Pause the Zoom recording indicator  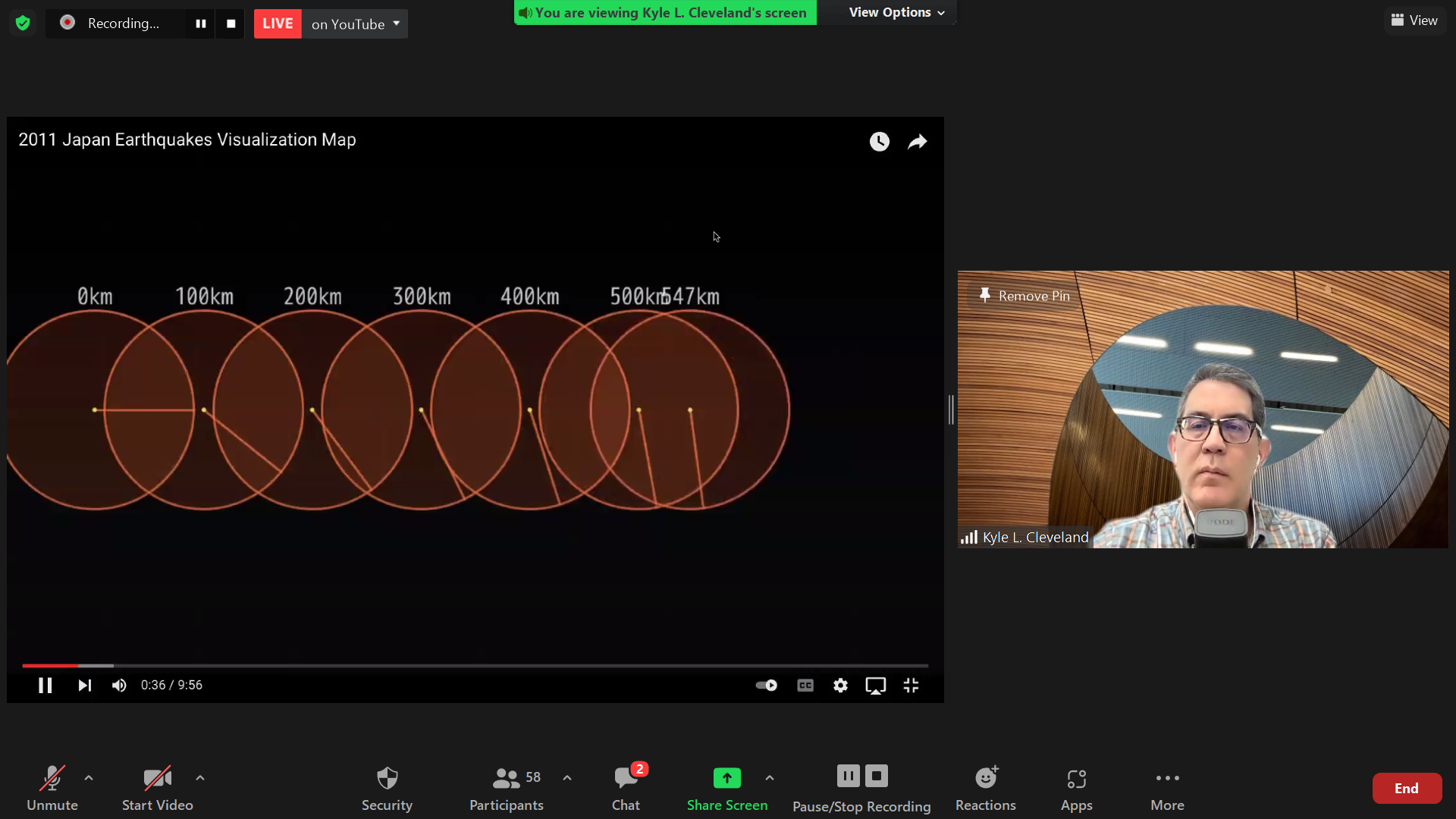(201, 24)
